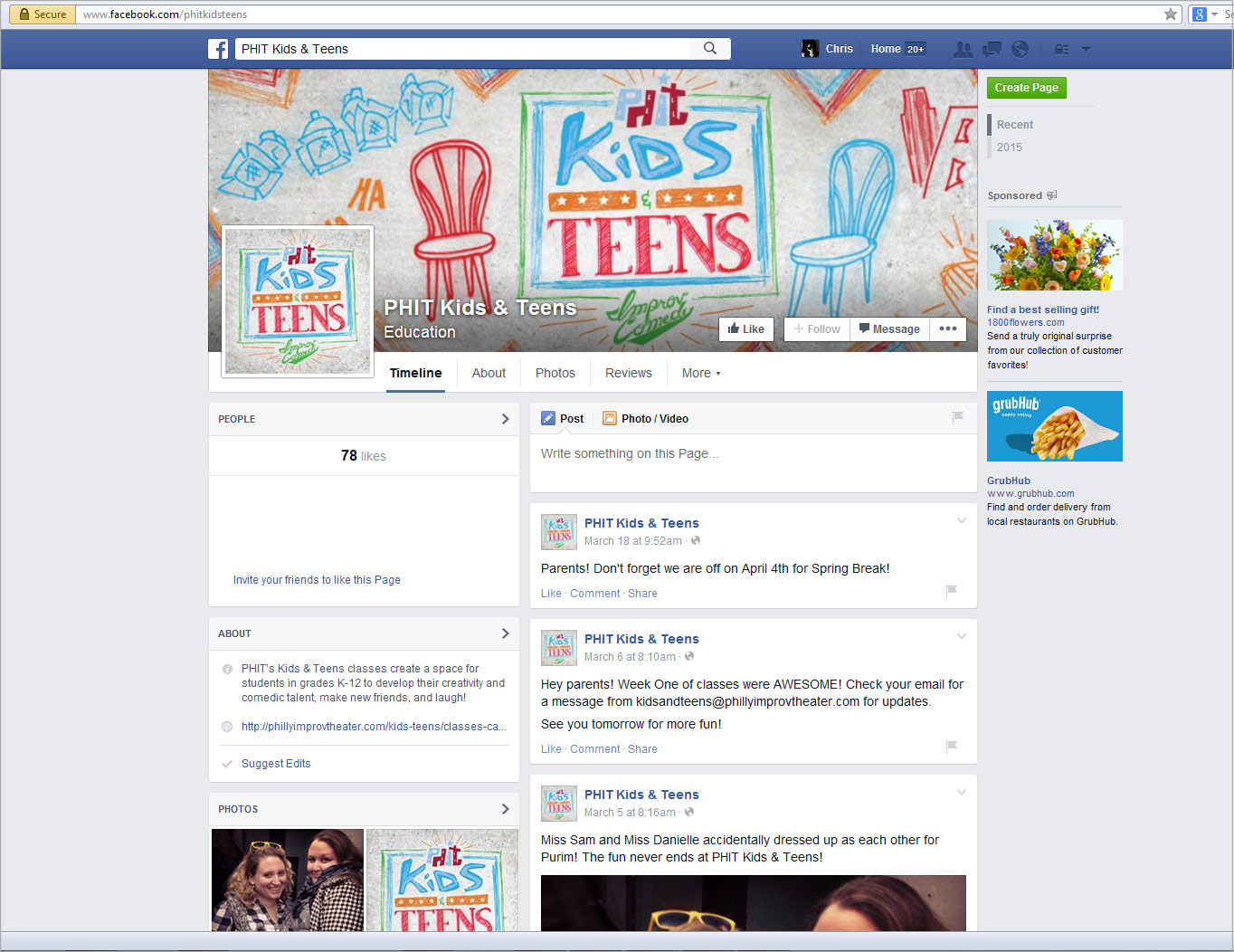The width and height of the screenshot is (1234, 952).
Task: Click flag icon on March 18 post
Action: coord(951,591)
